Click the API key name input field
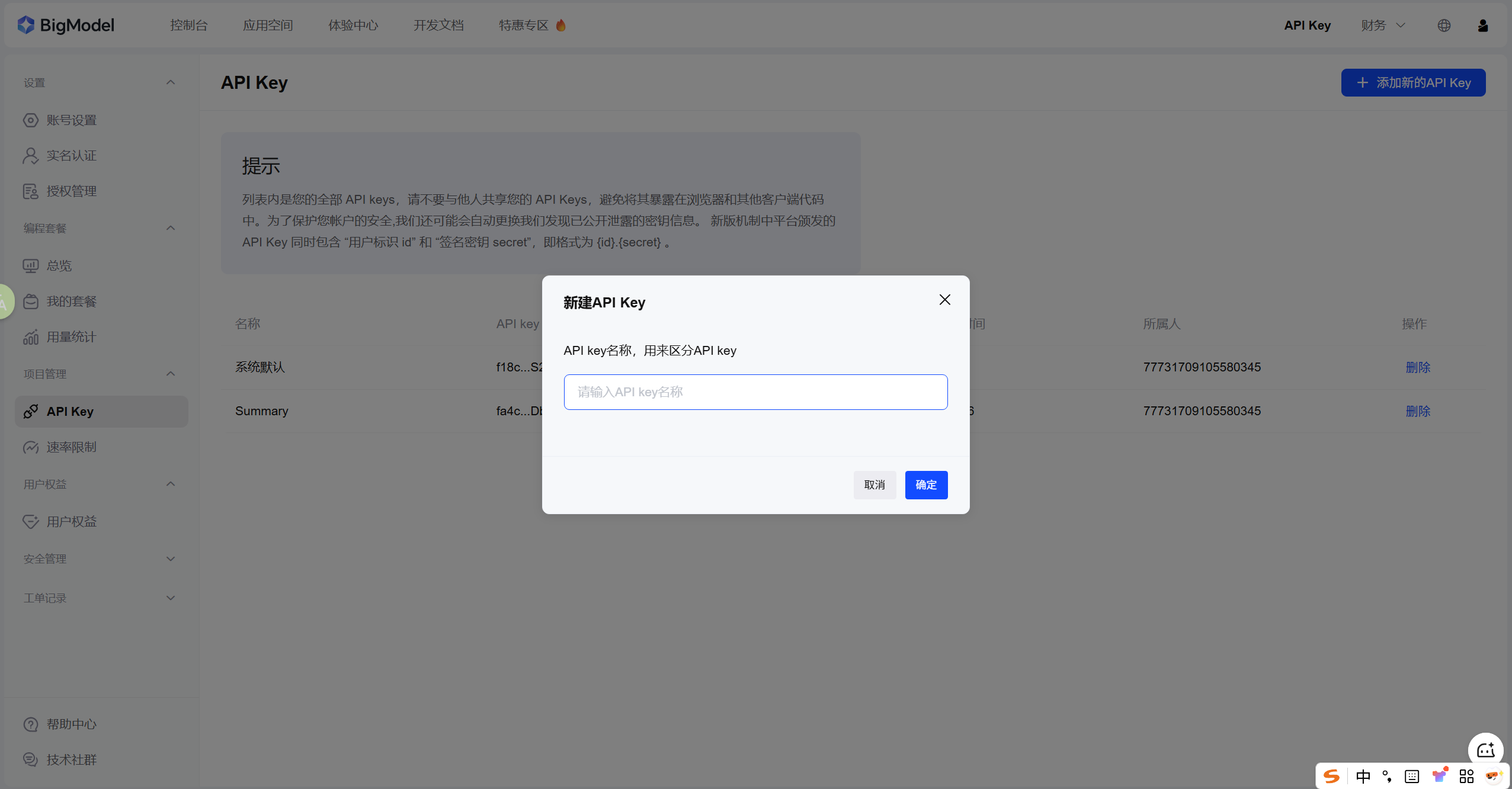Image resolution: width=1512 pixels, height=789 pixels. pos(755,392)
